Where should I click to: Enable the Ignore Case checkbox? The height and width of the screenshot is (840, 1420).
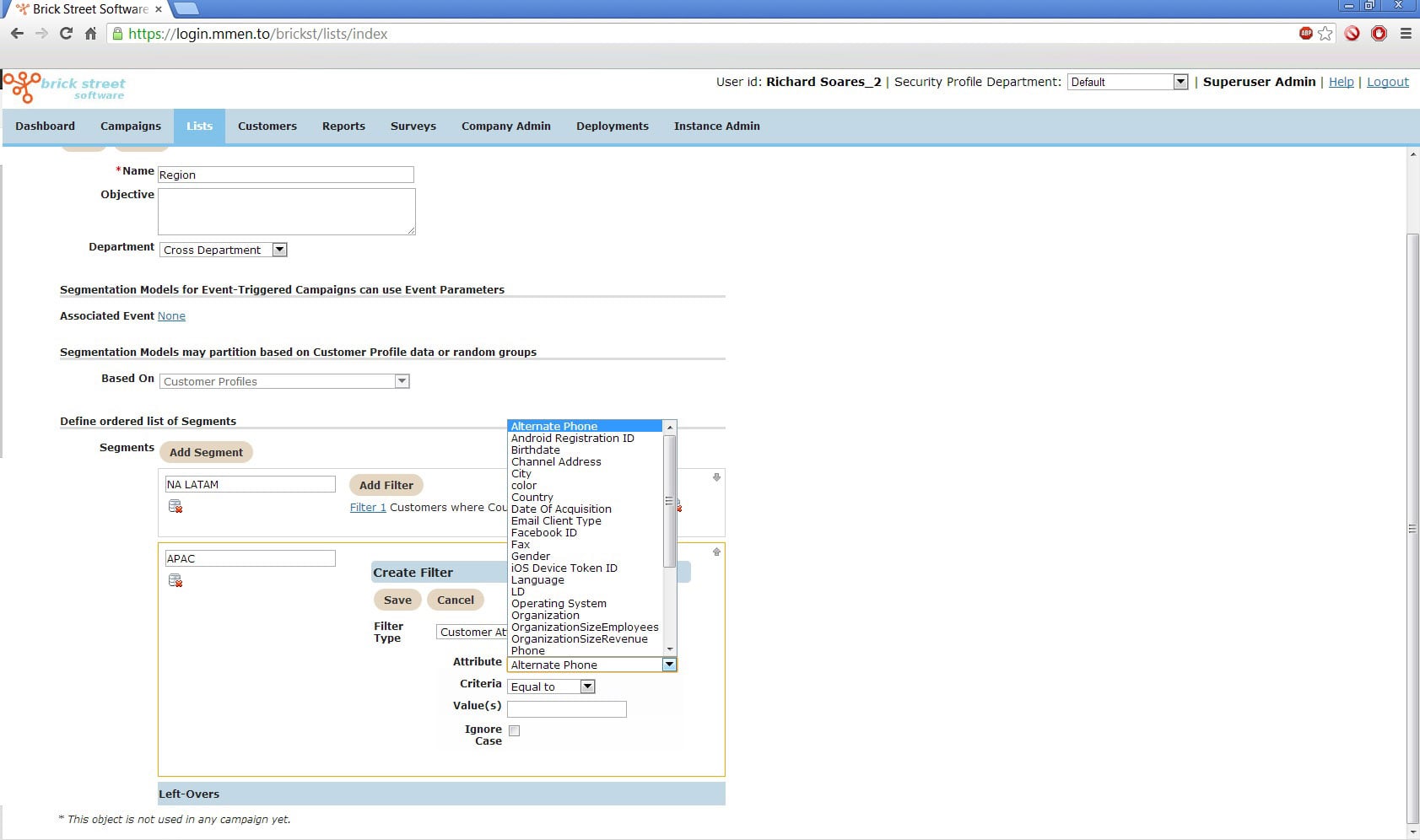pyautogui.click(x=514, y=731)
